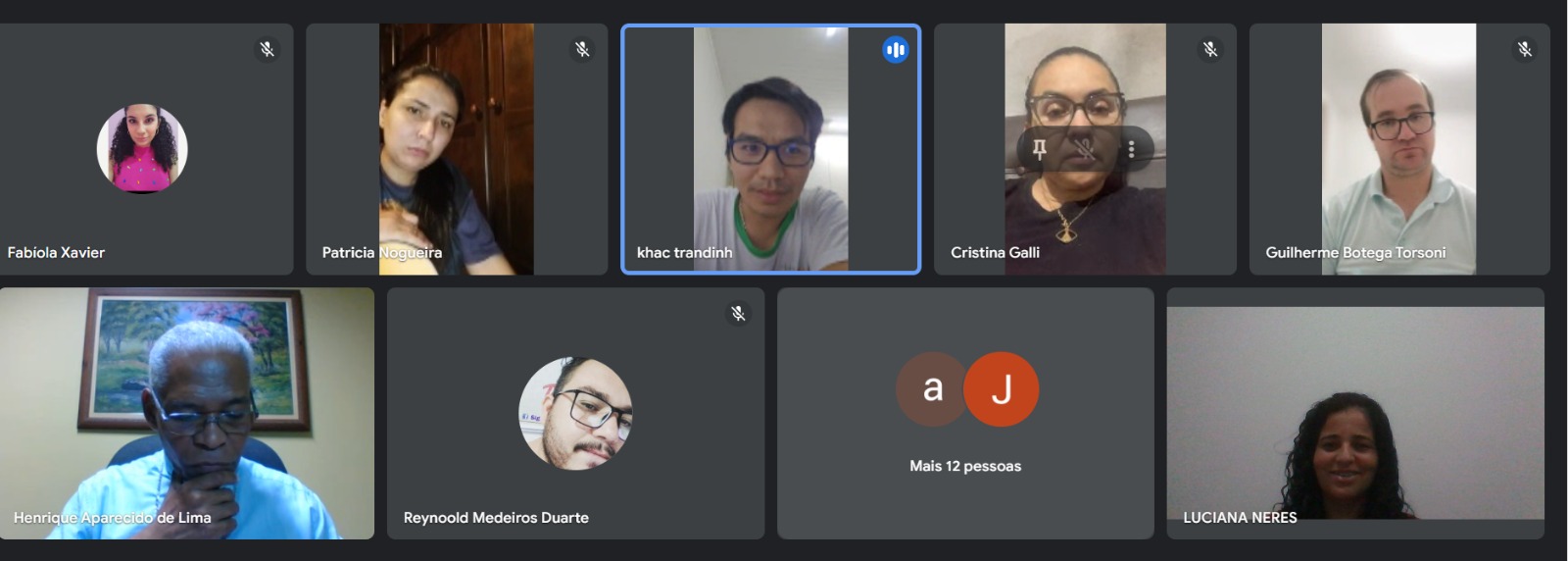Screen dimensions: 1568x561
Task: Click Fabiola Xavier's muted microphone icon
Action: pyautogui.click(x=267, y=49)
